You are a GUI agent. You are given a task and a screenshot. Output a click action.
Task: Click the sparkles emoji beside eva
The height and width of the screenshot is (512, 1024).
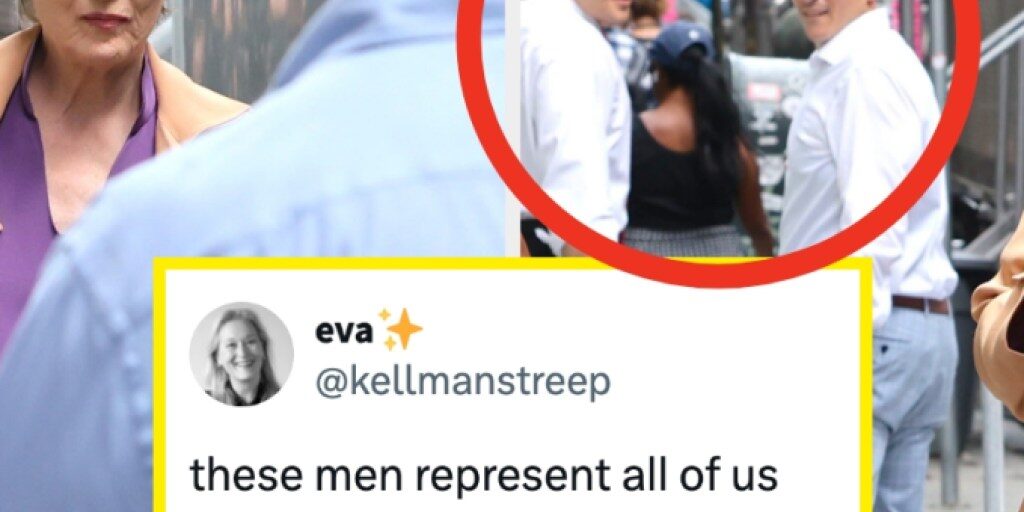[400, 330]
